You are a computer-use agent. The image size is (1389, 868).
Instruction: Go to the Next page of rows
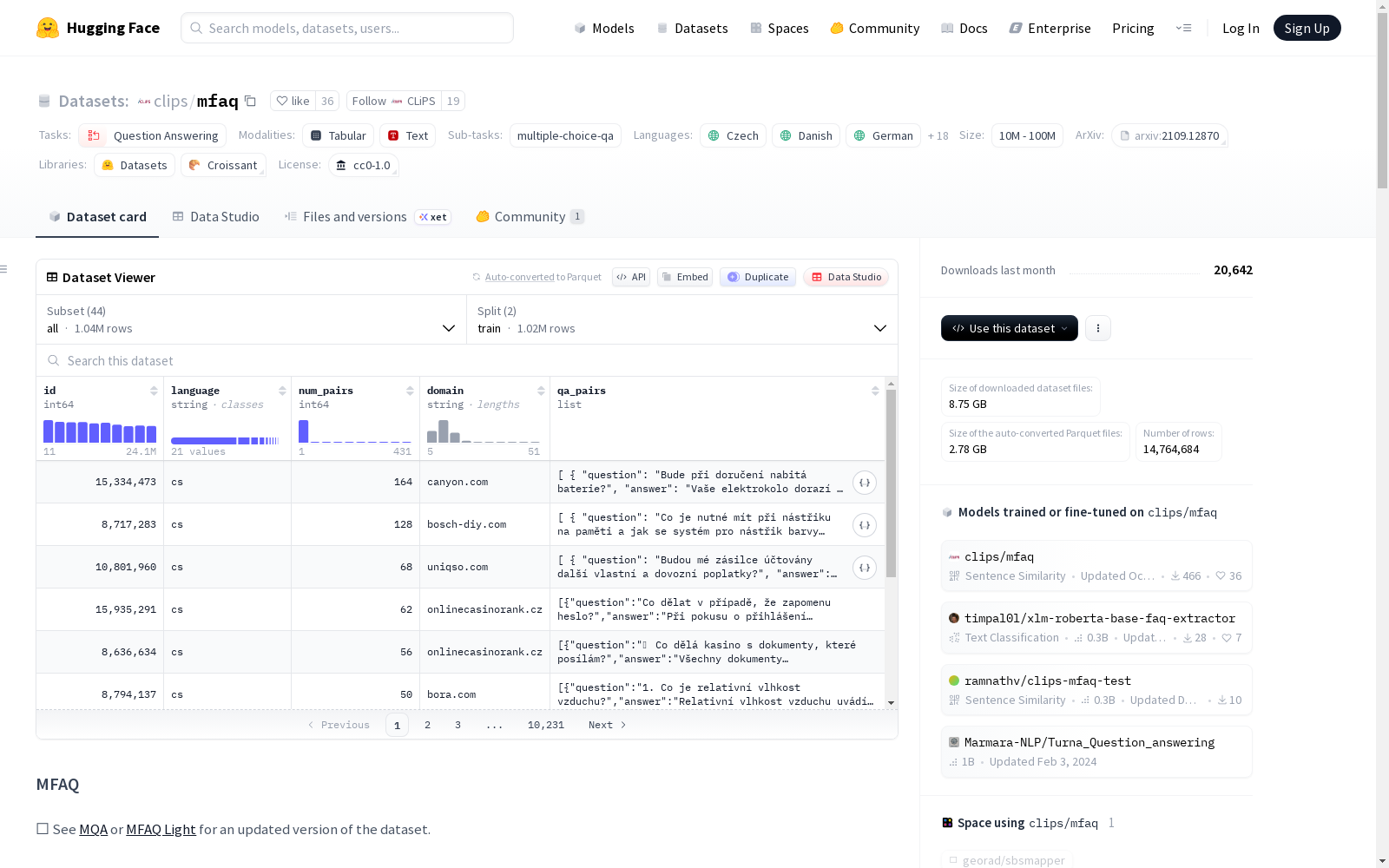608,725
